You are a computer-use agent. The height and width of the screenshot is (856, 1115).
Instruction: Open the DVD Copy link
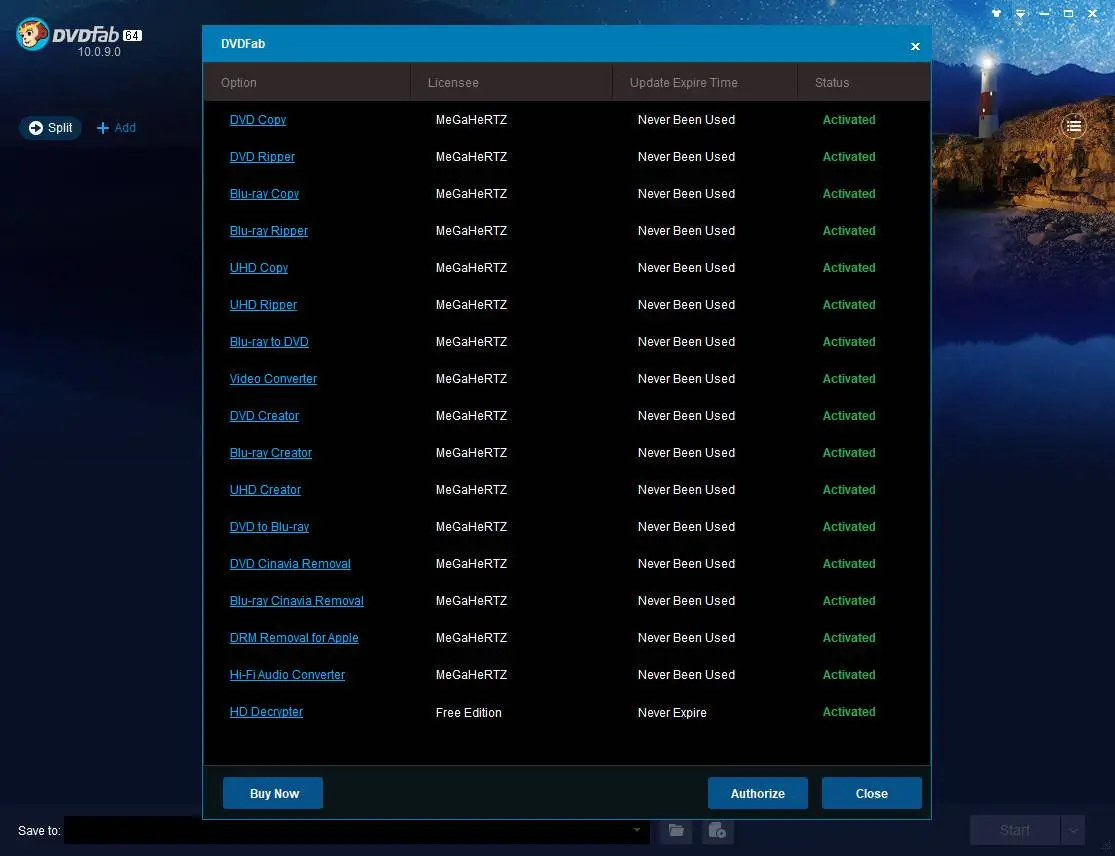click(258, 119)
